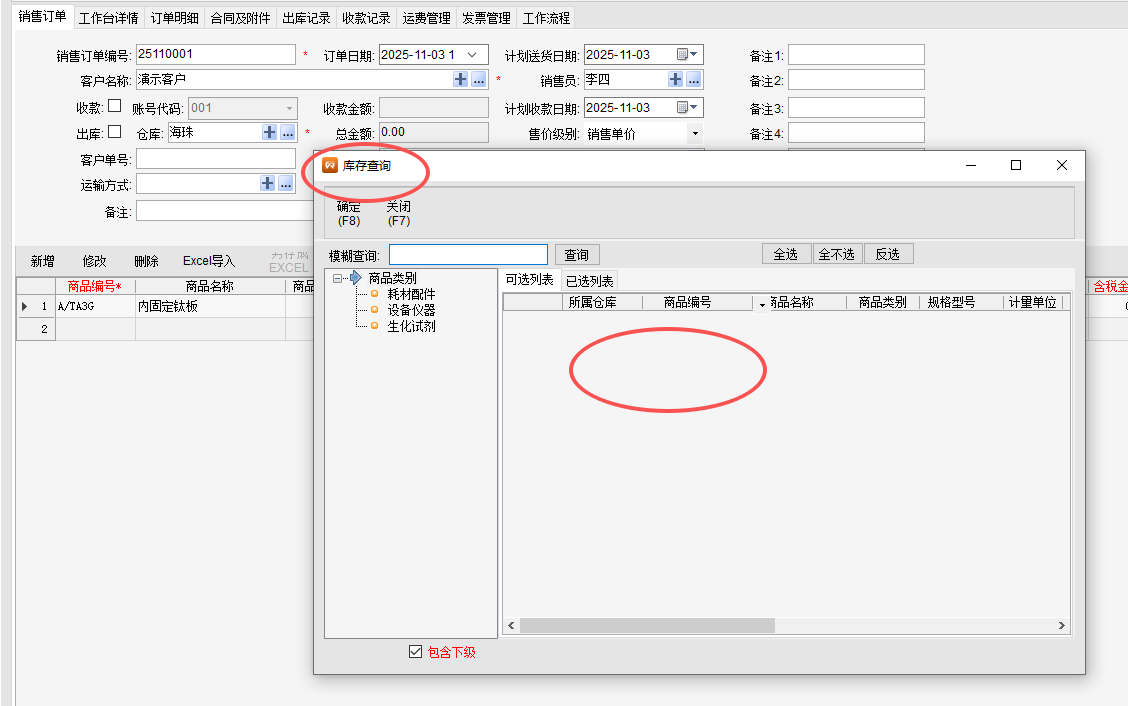Click the plus icon beside 销售员
The image size is (1128, 706).
[676, 80]
